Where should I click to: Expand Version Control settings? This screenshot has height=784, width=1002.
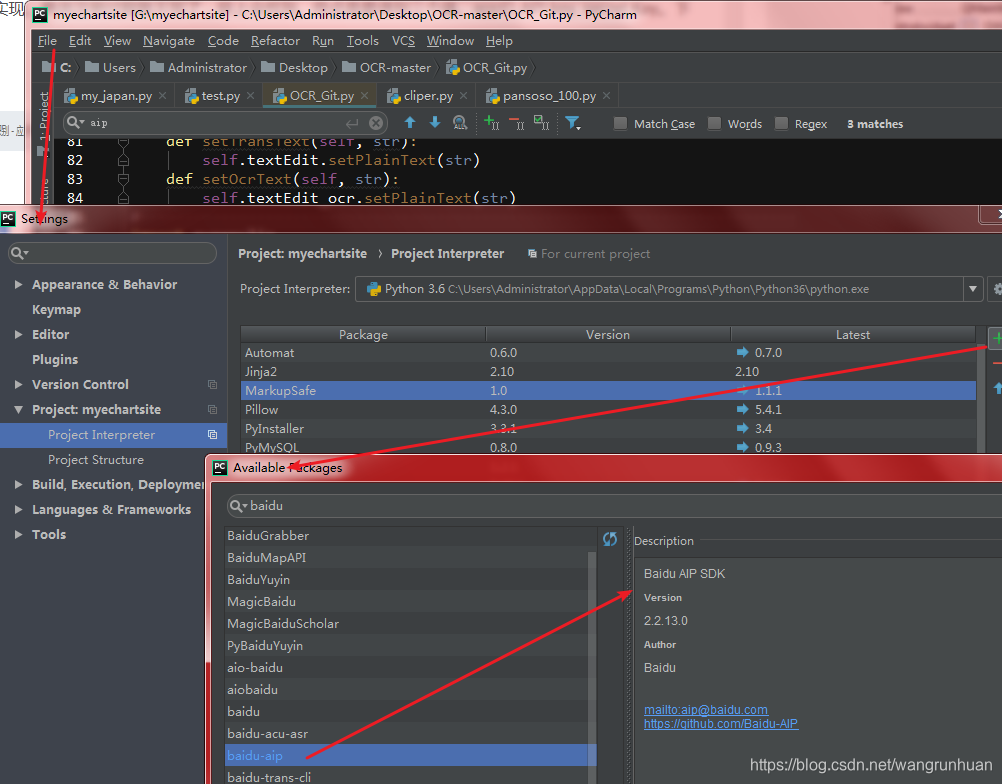[19, 384]
